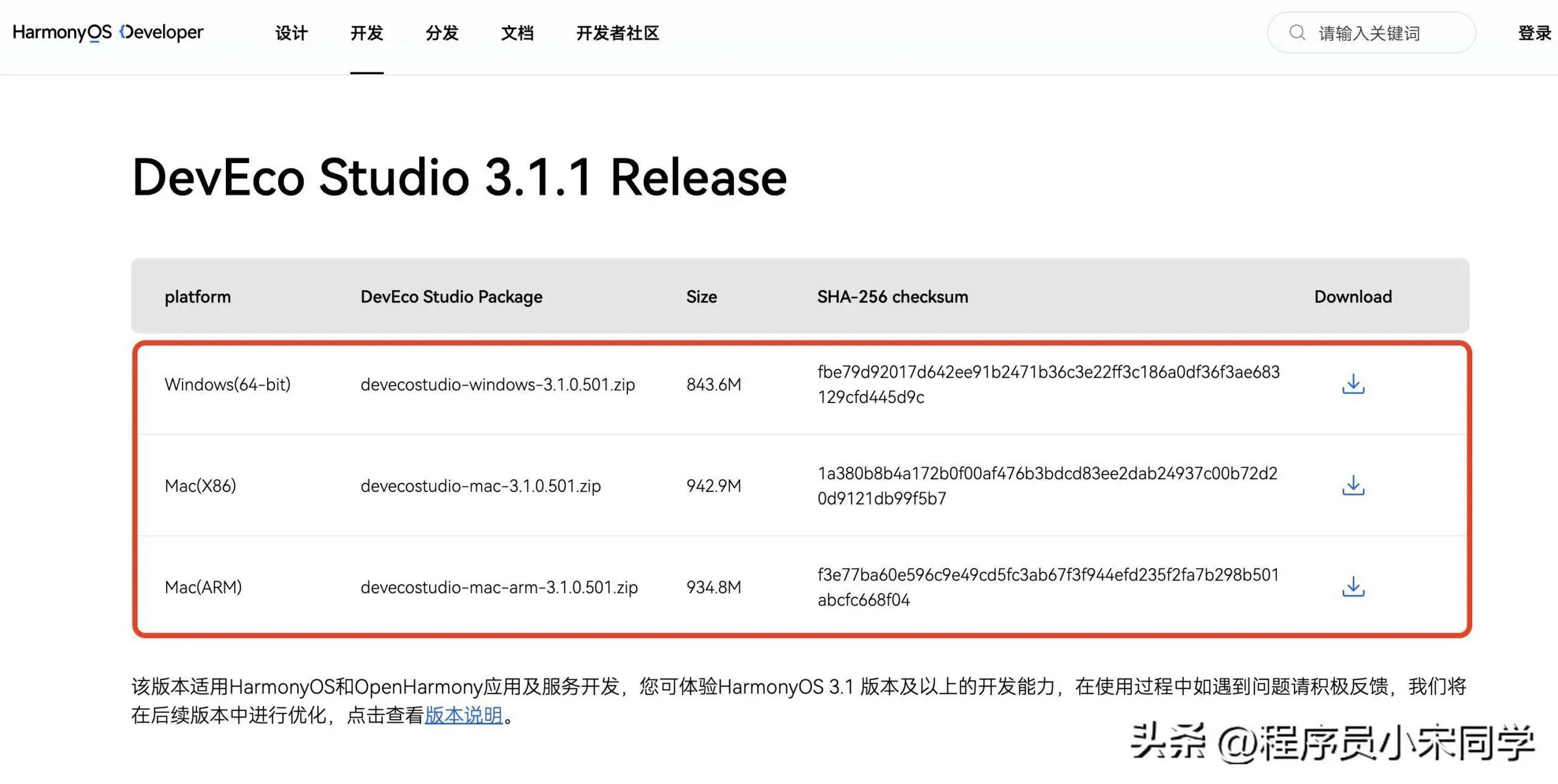Click the DevEco Studio 3.1.1 Release heading

tap(459, 178)
